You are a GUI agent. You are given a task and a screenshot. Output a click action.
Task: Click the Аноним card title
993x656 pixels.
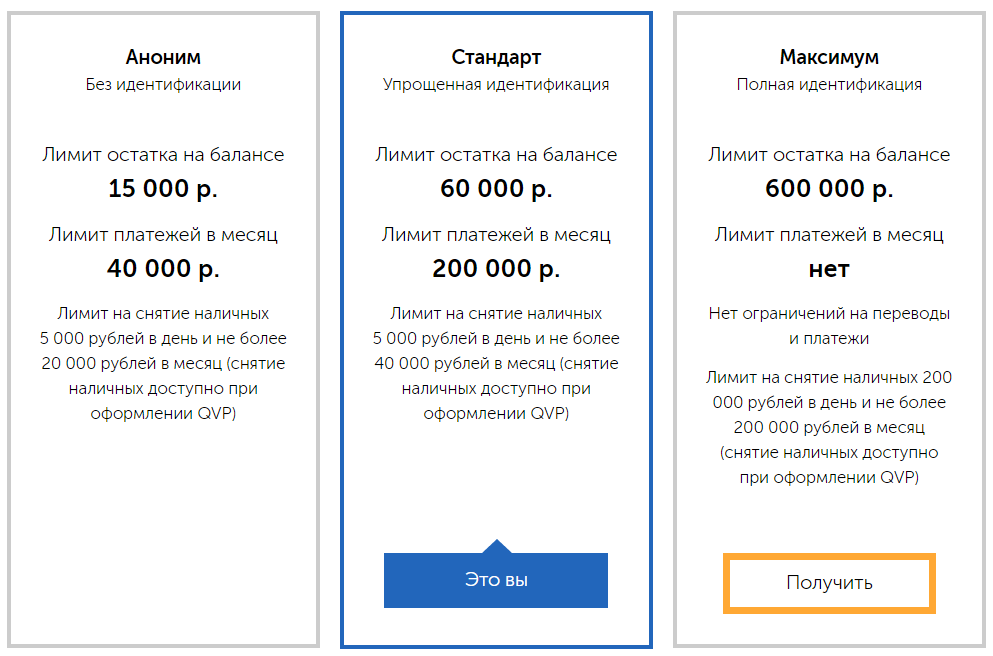pyautogui.click(x=163, y=57)
